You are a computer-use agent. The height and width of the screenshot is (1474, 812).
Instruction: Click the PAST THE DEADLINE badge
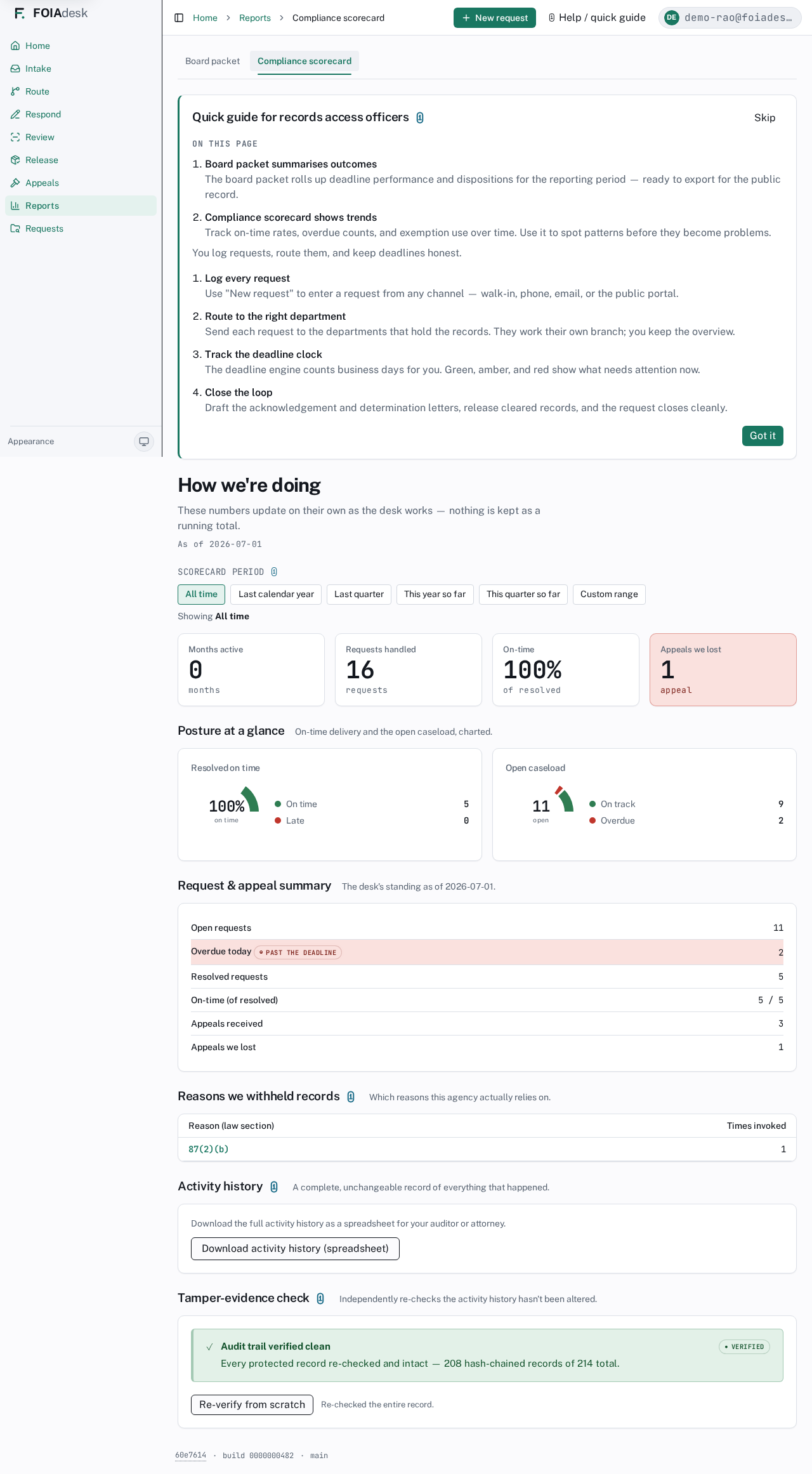(x=298, y=952)
